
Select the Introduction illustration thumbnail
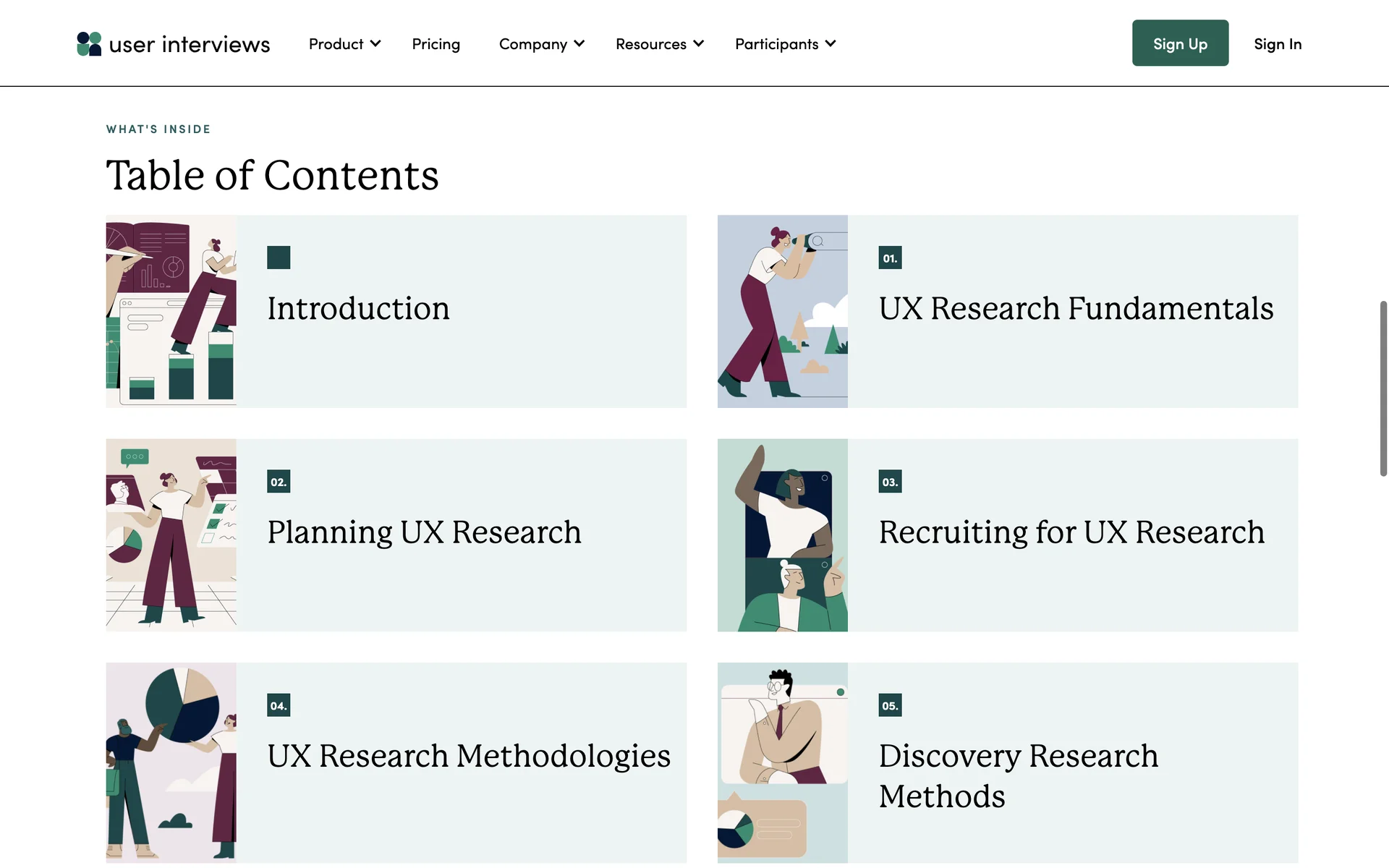pyautogui.click(x=171, y=311)
